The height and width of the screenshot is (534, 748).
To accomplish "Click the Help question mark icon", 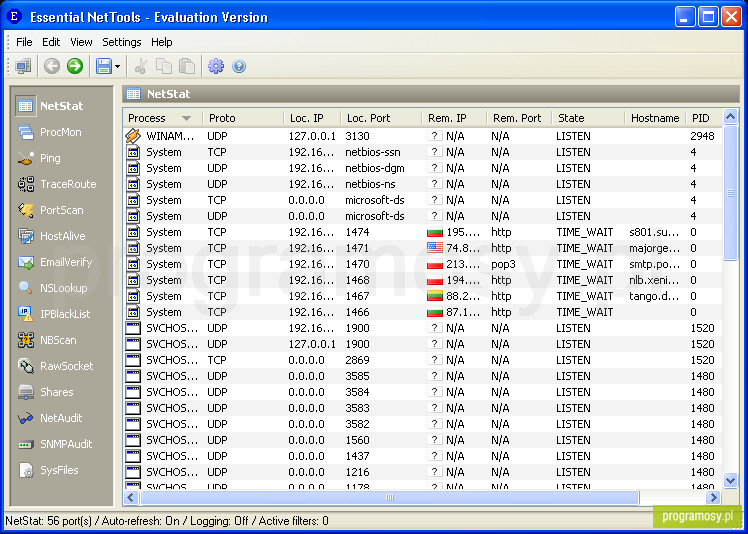I will pos(239,66).
